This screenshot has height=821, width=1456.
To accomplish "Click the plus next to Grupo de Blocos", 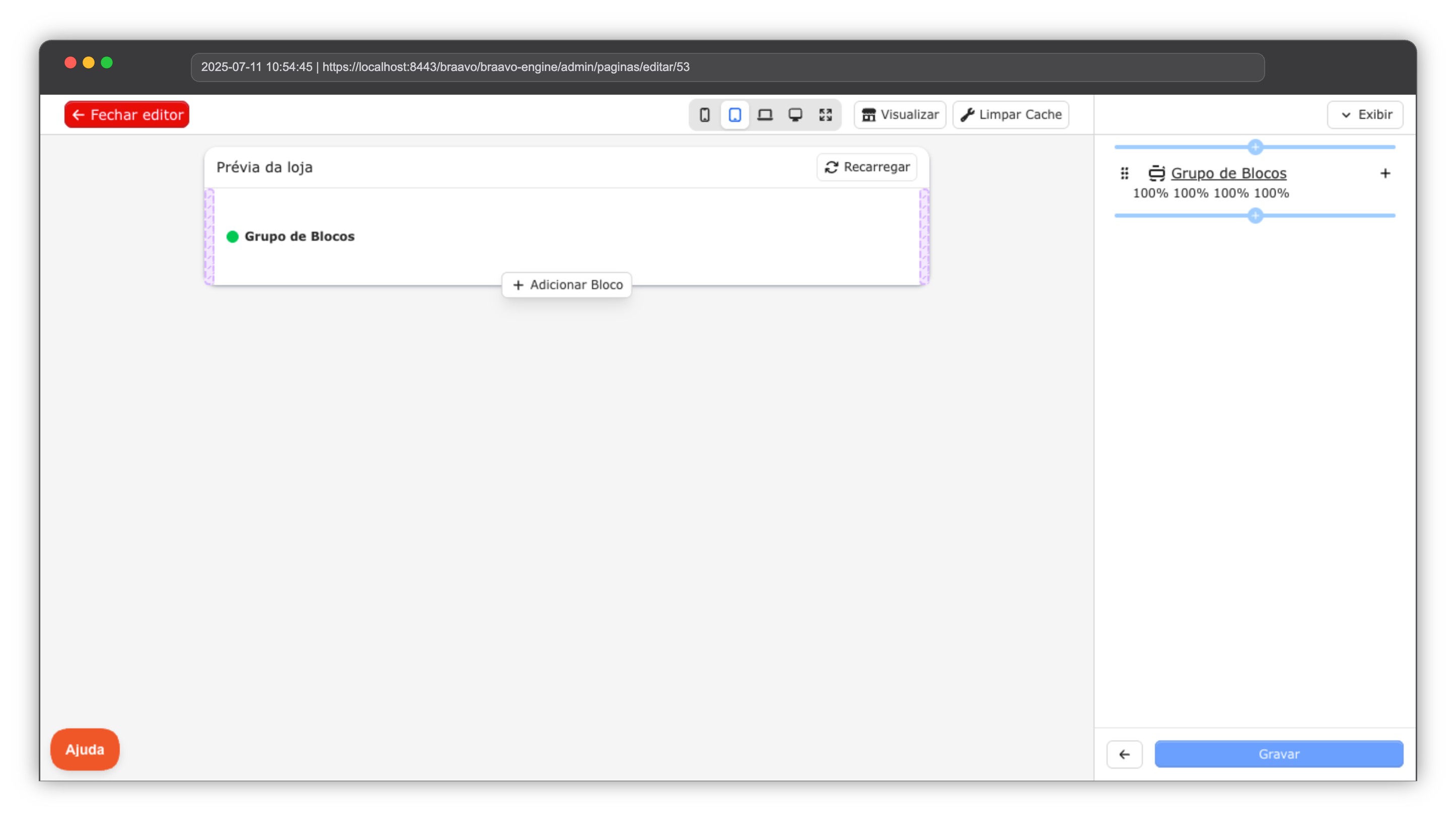I will pos(1385,174).
